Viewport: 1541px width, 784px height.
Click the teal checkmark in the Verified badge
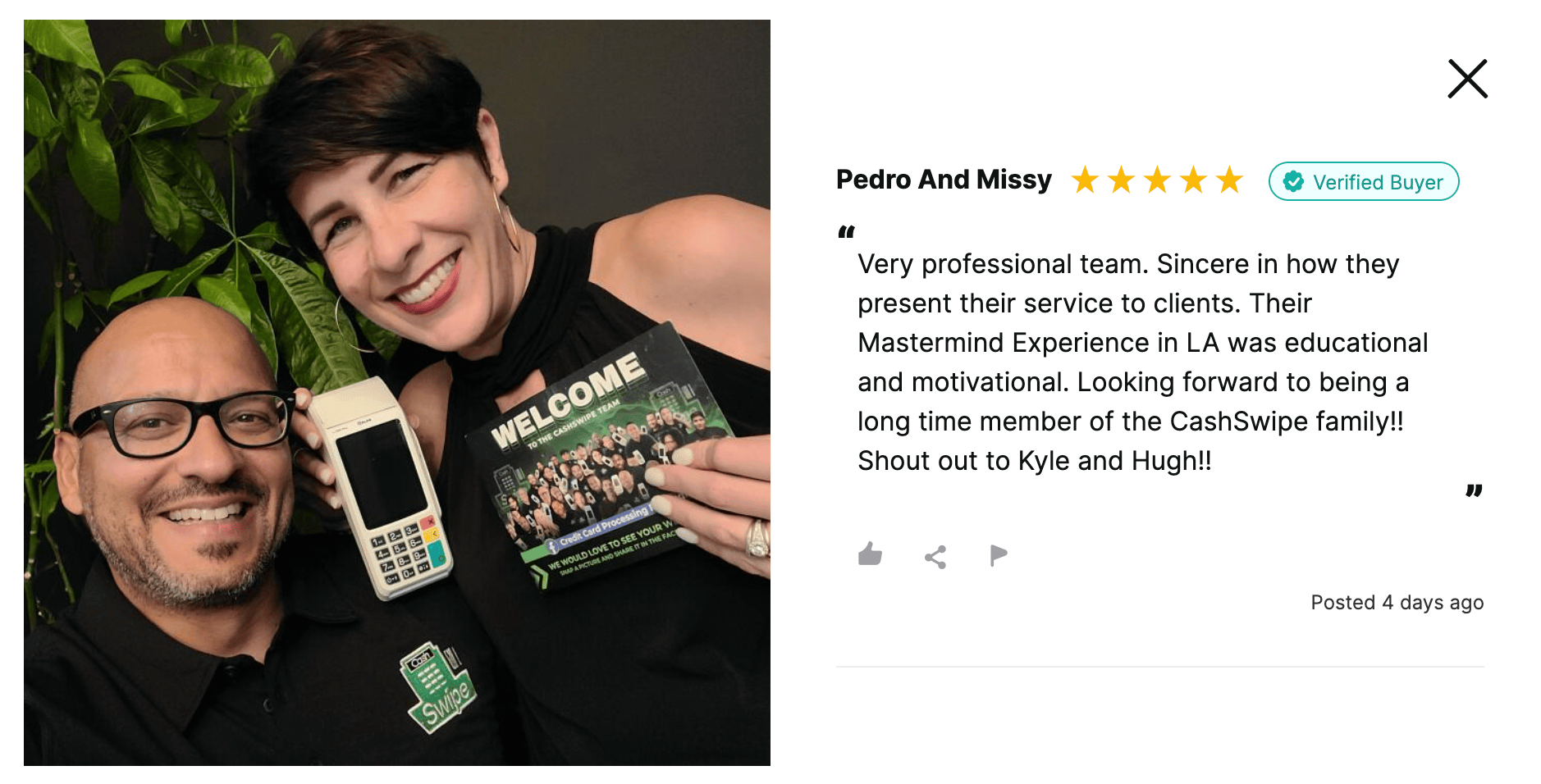[1294, 181]
